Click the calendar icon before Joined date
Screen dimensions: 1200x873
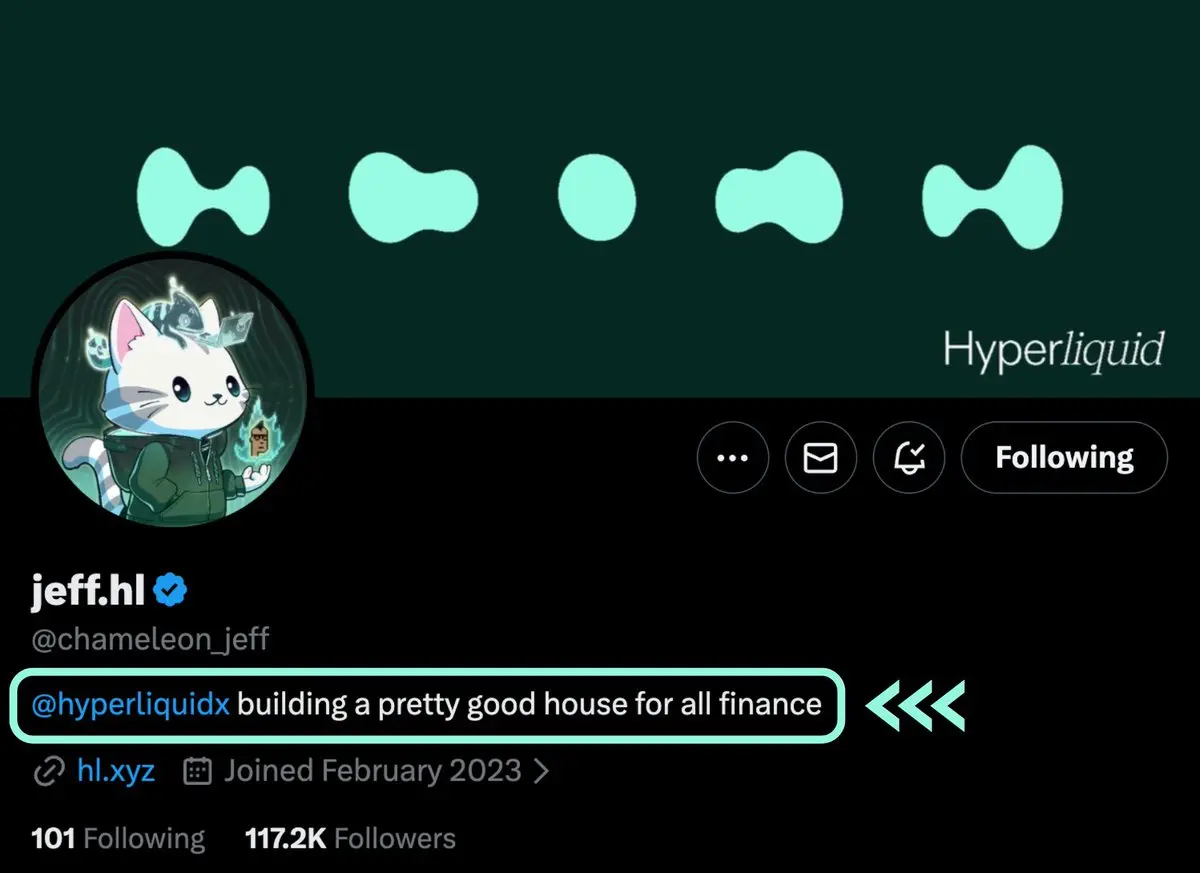pyautogui.click(x=199, y=771)
